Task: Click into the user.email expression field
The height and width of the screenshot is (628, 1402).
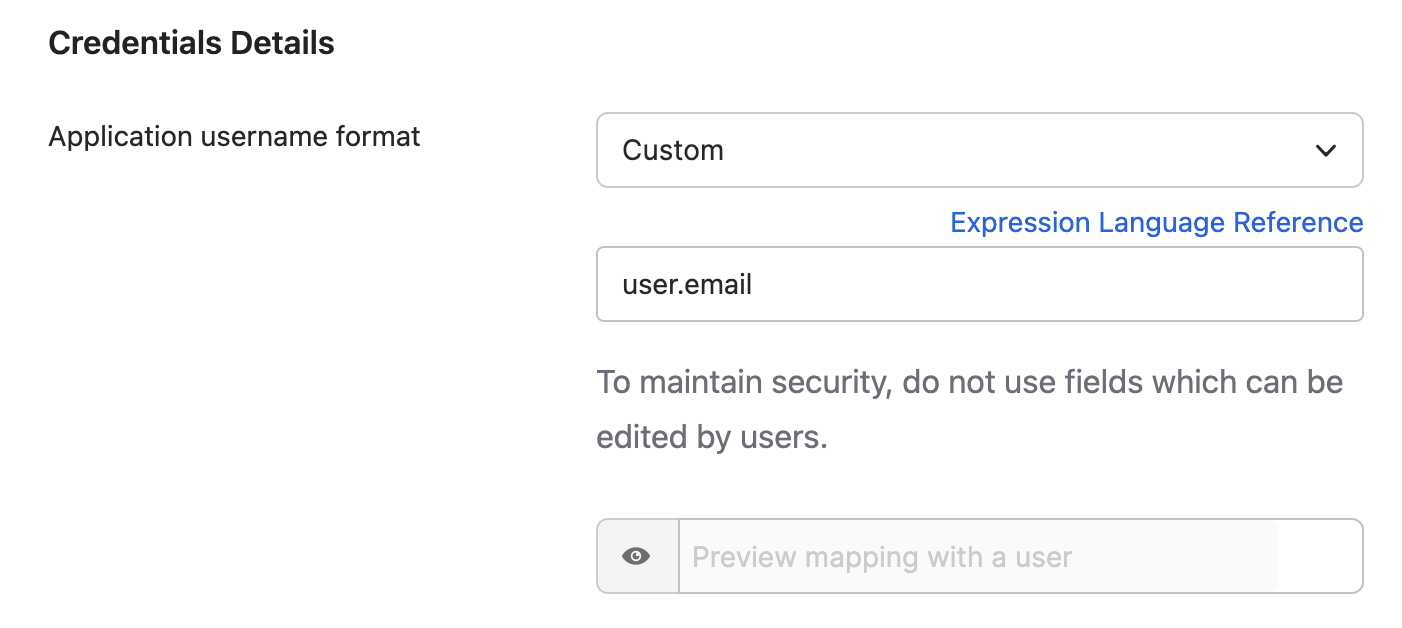Action: click(979, 285)
